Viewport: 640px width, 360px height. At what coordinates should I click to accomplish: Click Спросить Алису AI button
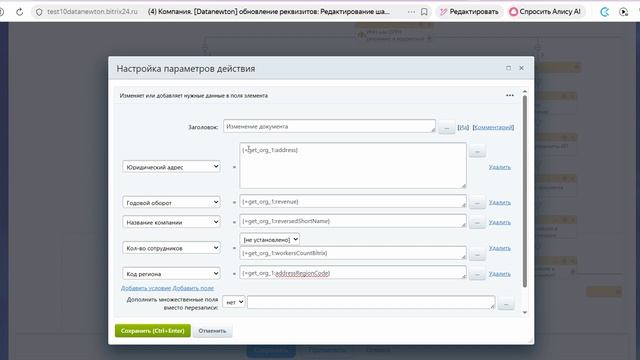[x=546, y=12]
